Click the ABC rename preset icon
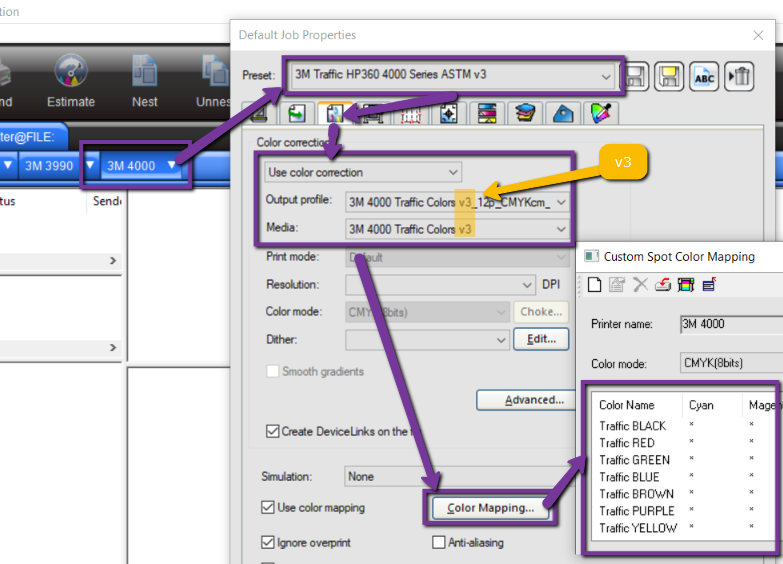The height and width of the screenshot is (564, 783). point(704,76)
